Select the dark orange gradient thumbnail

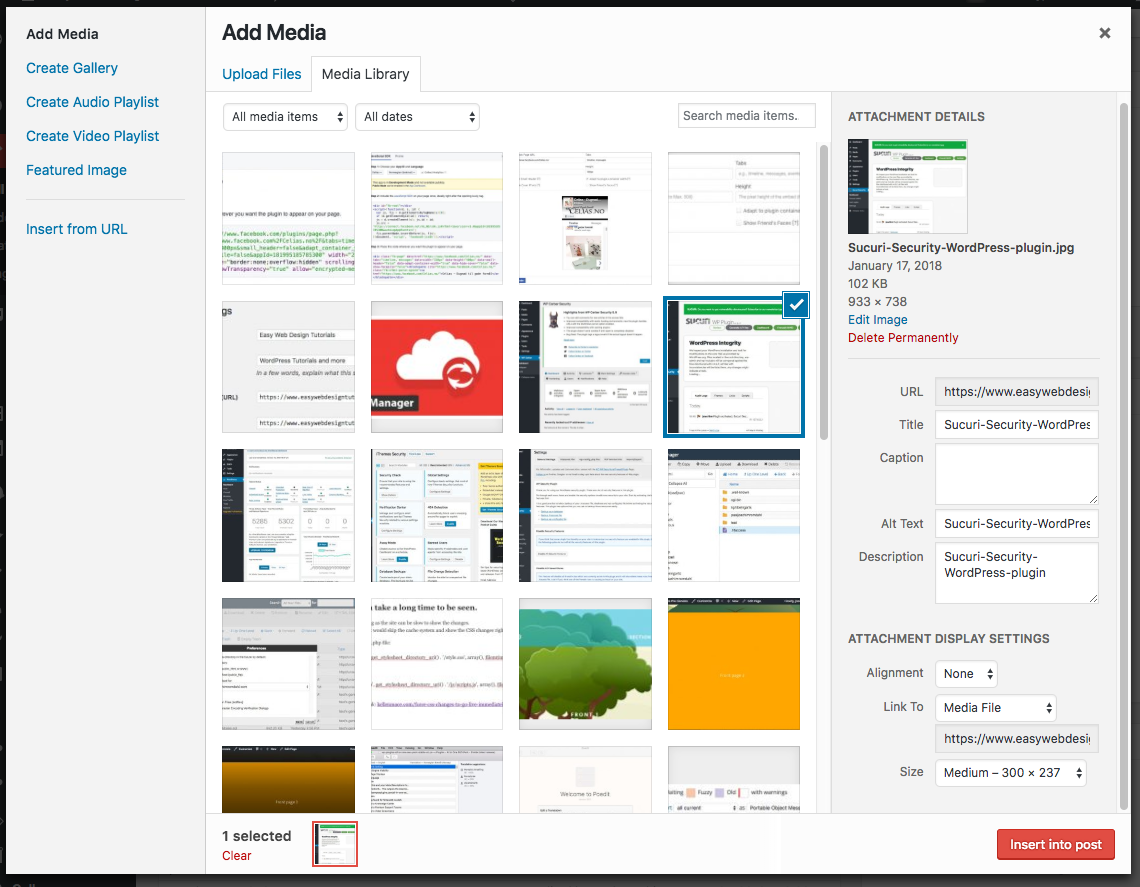(289, 779)
